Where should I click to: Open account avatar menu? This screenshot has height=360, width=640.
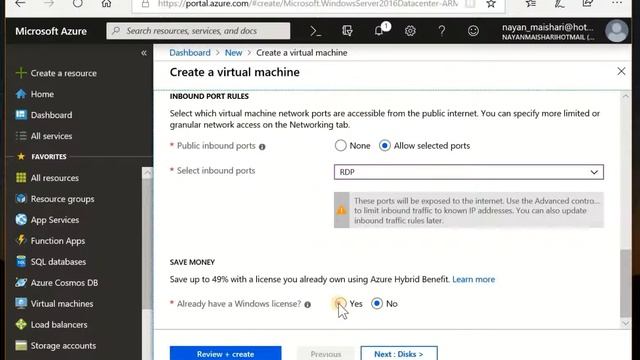click(616, 31)
